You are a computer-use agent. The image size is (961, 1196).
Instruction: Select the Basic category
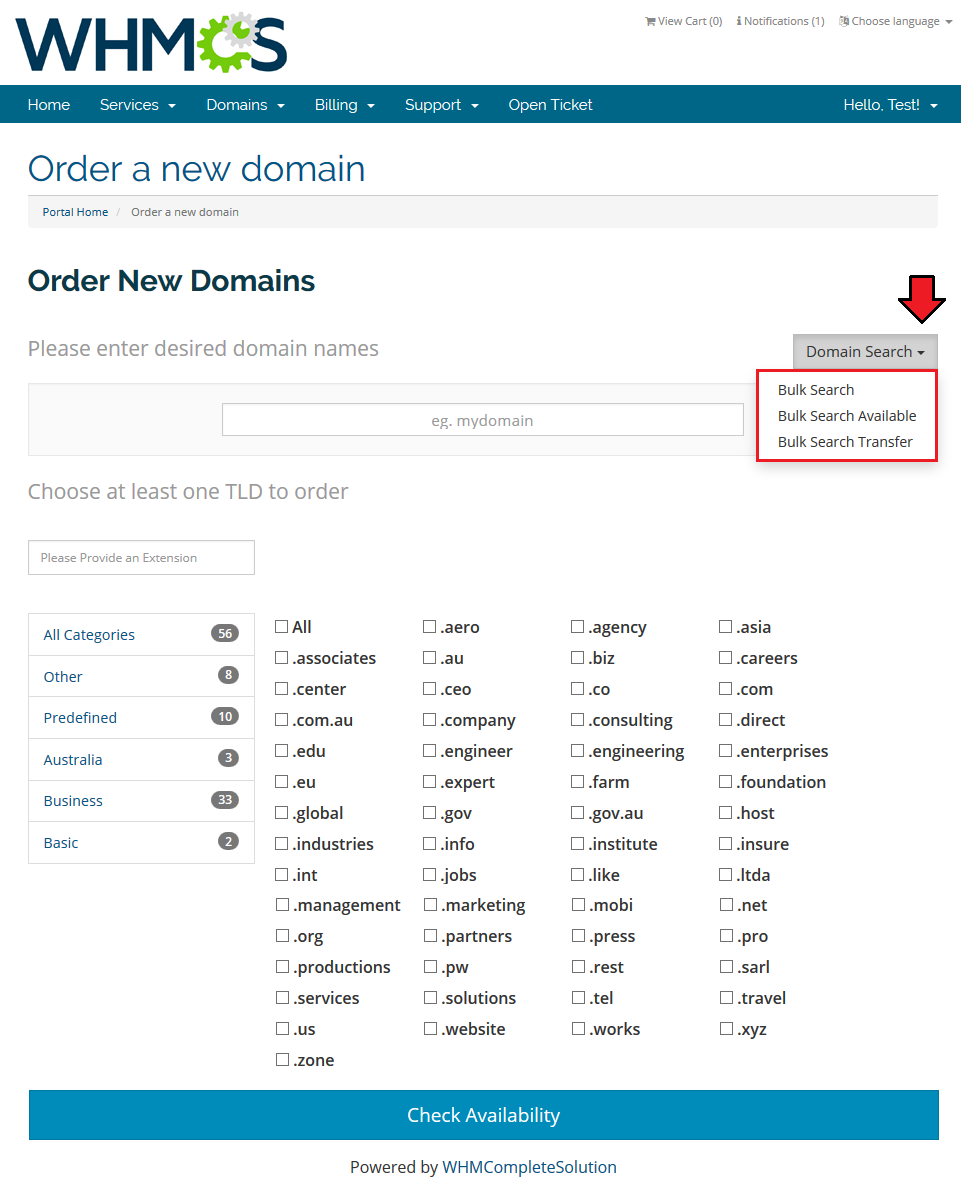[141, 843]
